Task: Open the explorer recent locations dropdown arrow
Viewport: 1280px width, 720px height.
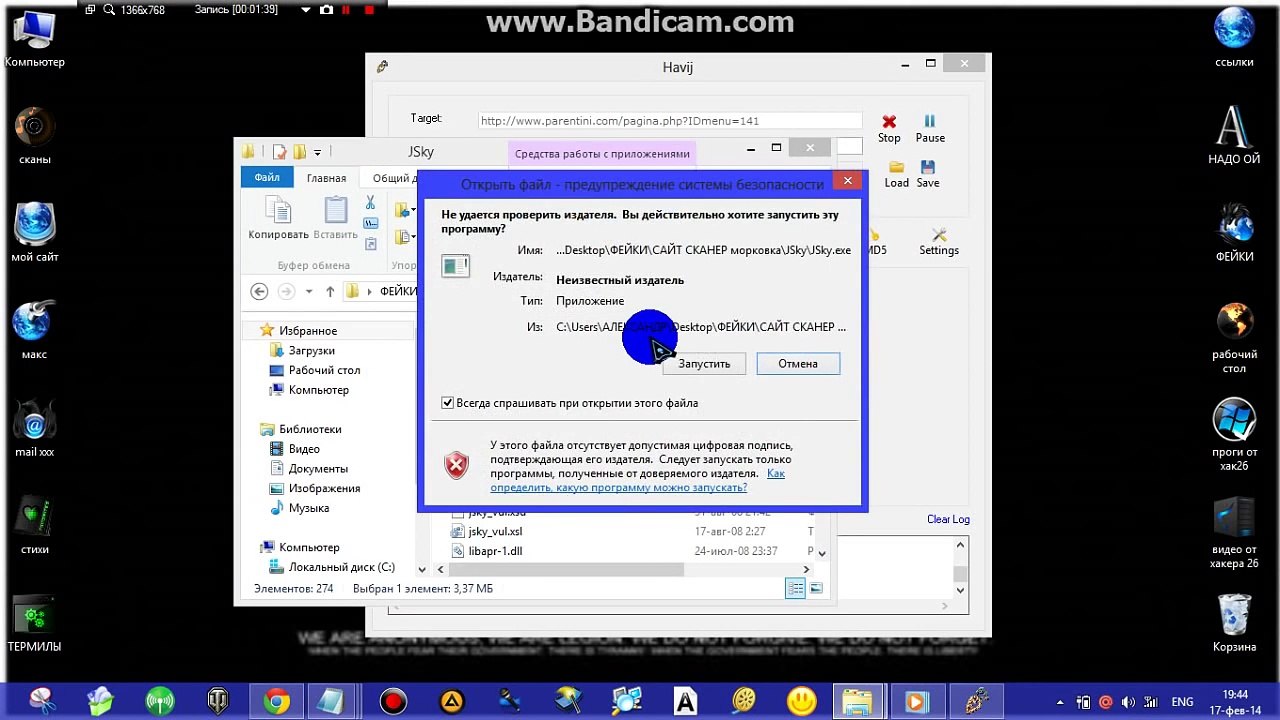Action: (308, 292)
